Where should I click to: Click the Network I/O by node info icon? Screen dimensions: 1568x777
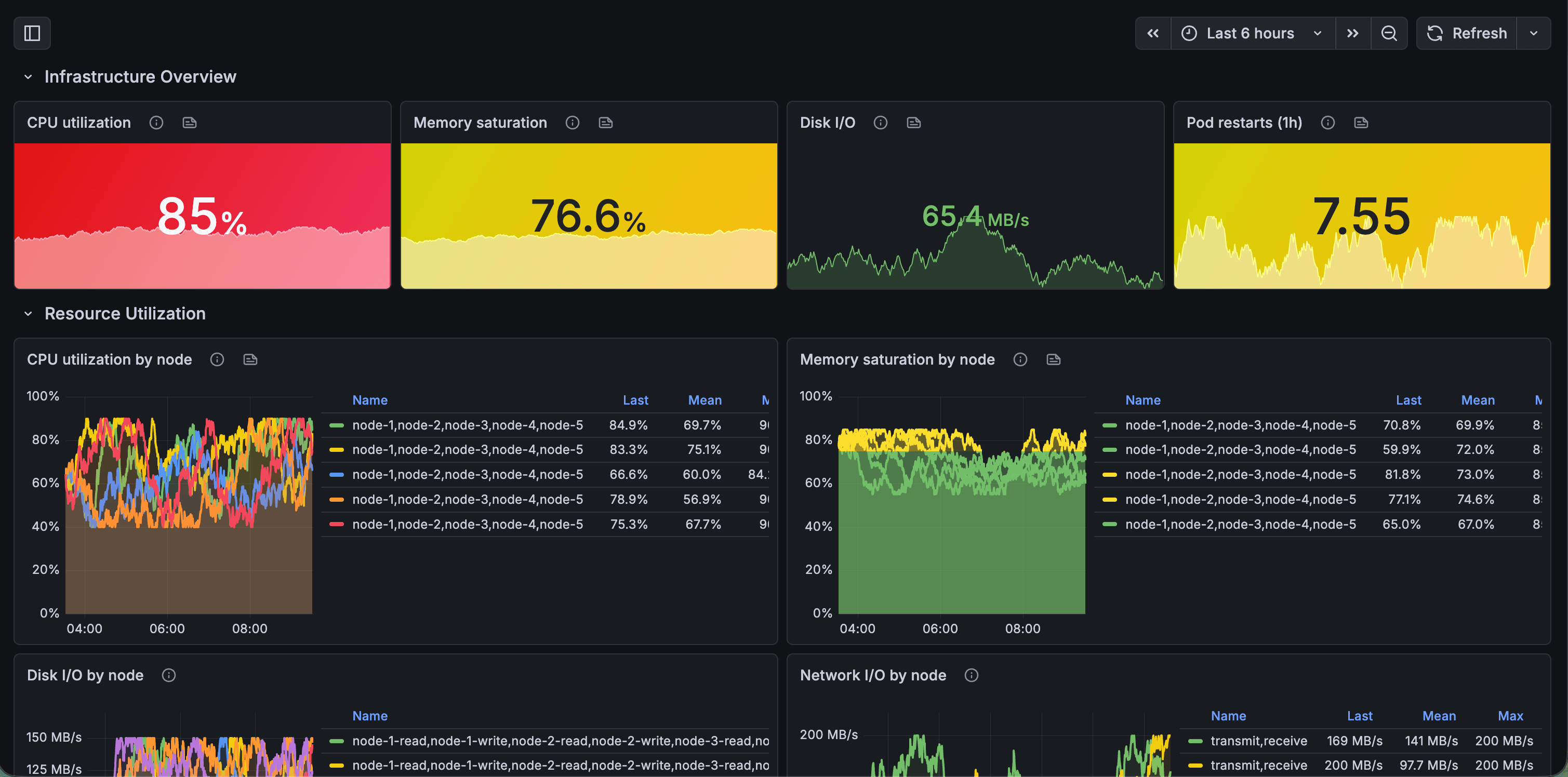972,675
